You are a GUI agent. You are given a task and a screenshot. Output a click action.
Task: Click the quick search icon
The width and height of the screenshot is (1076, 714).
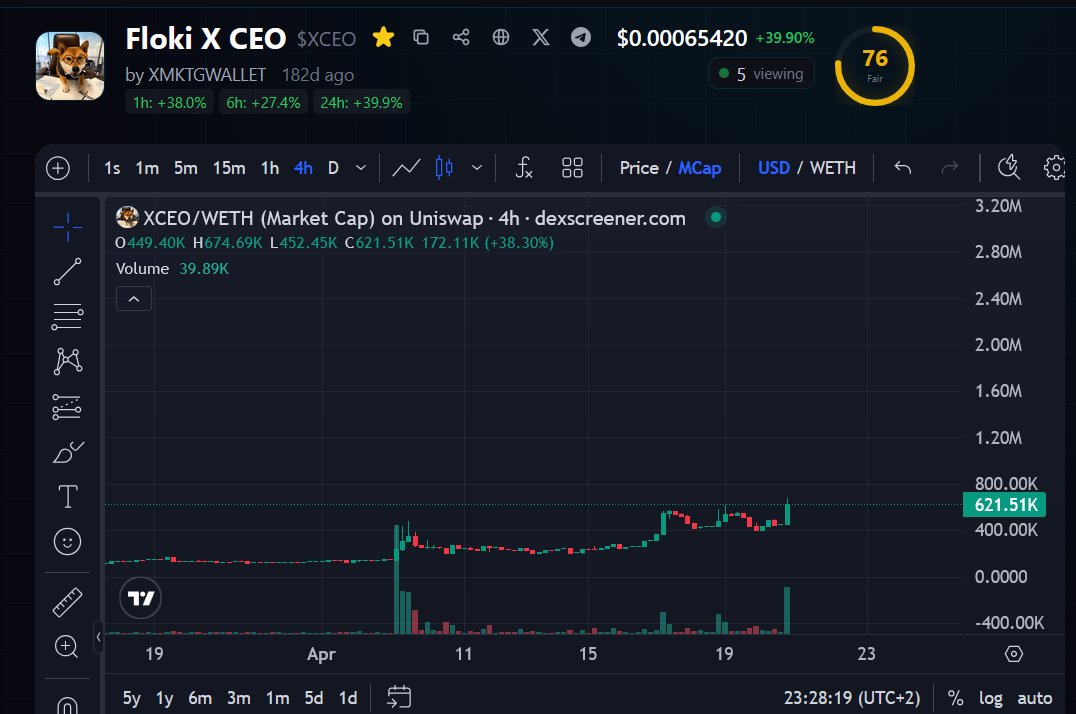[x=1009, y=167]
